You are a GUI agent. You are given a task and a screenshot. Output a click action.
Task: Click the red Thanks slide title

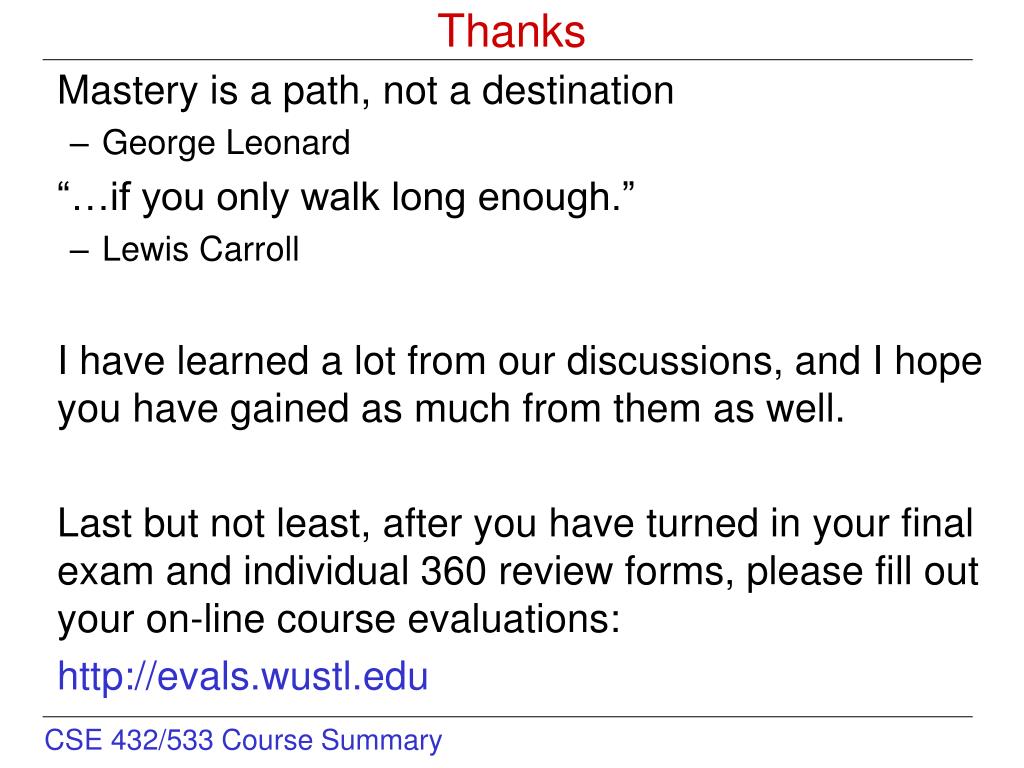[511, 31]
